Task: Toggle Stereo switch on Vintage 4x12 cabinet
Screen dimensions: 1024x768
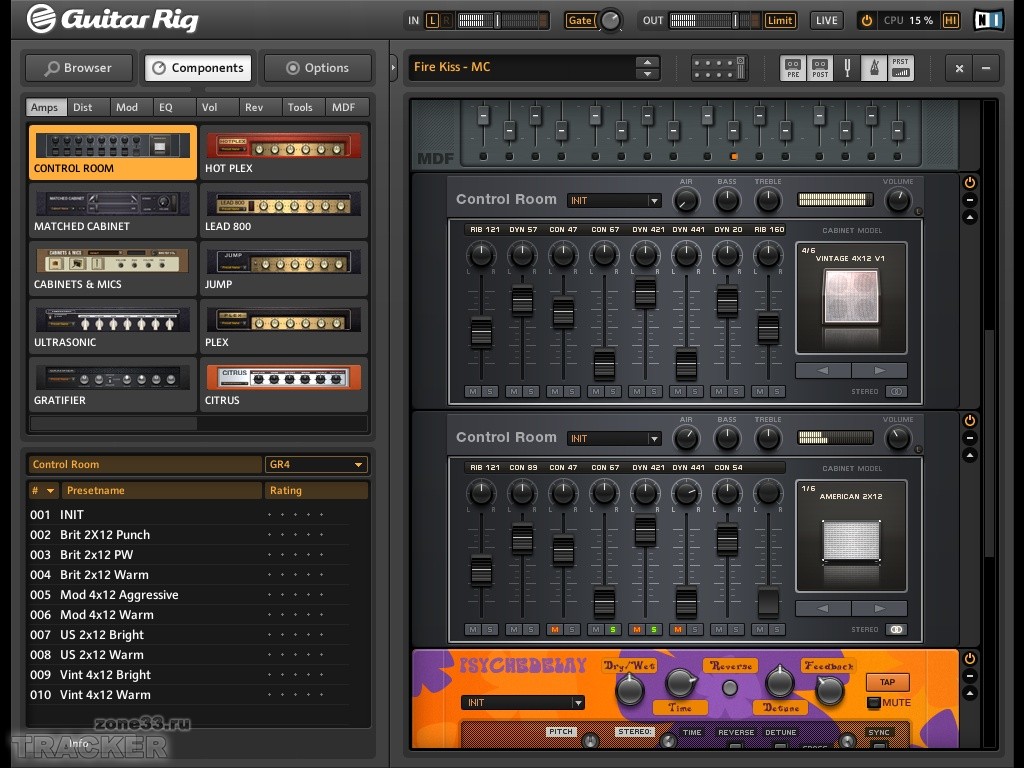Action: pos(896,391)
